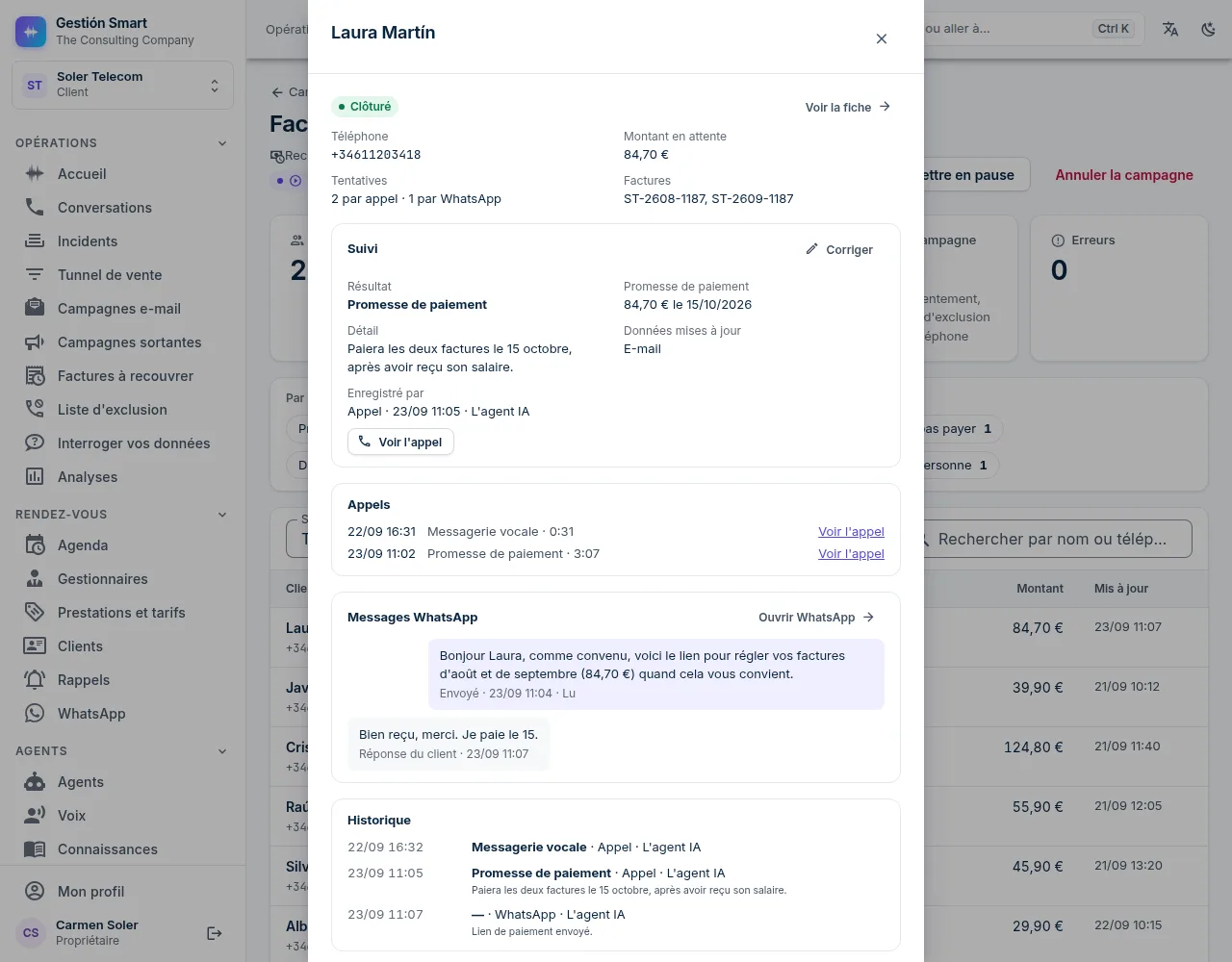Click the Analyses chart icon
Image resolution: width=1232 pixels, height=962 pixels.
pos(35,477)
